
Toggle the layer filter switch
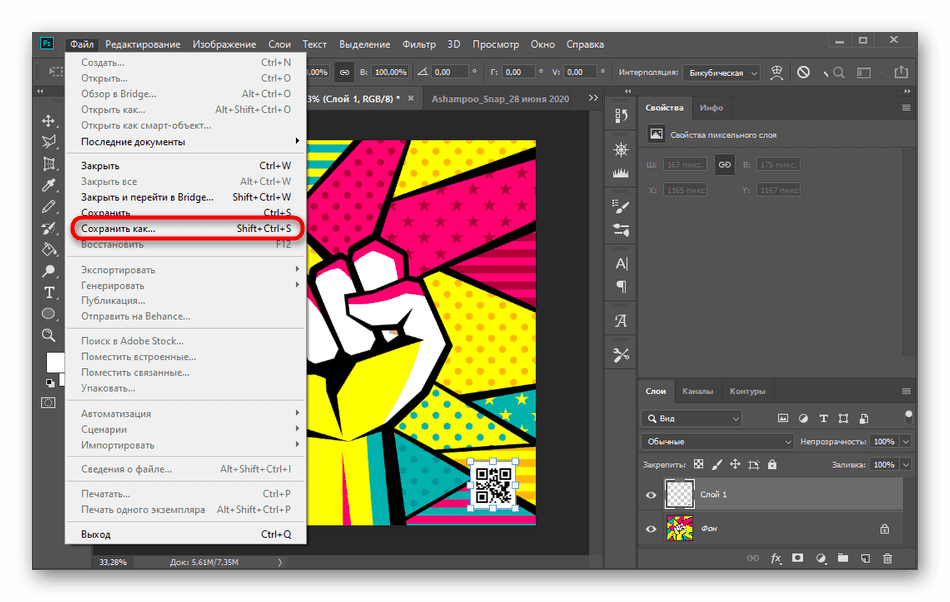point(908,417)
